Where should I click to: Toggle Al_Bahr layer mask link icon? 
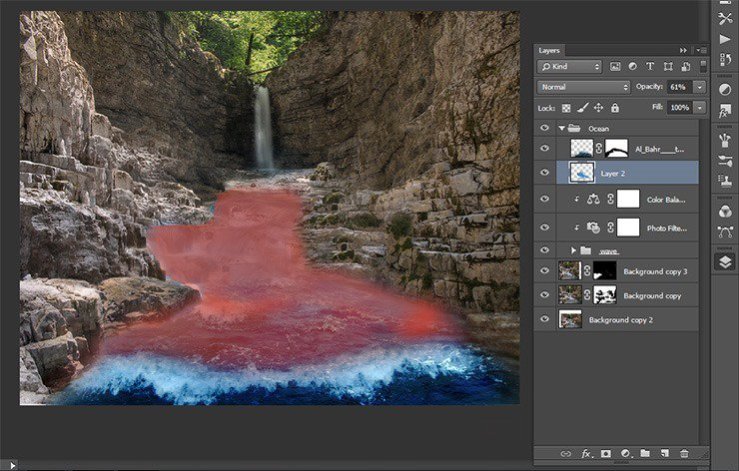coord(599,149)
